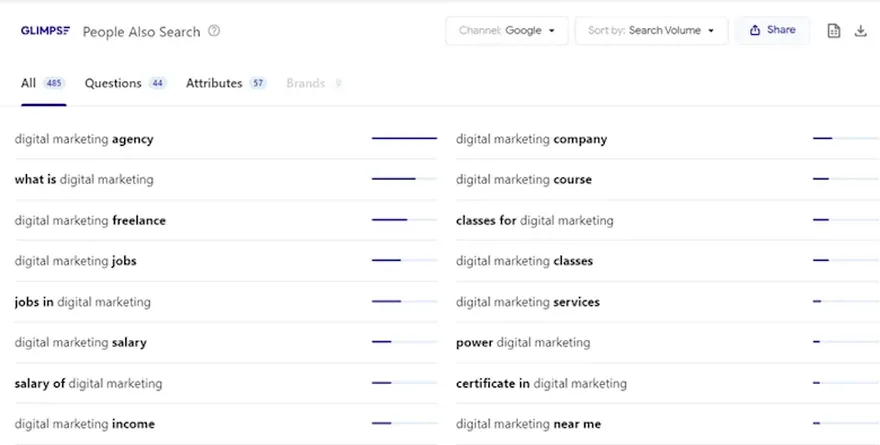Image resolution: width=880 pixels, height=445 pixels.
Task: Select 'digital marketing services' keyword
Action: 528,302
